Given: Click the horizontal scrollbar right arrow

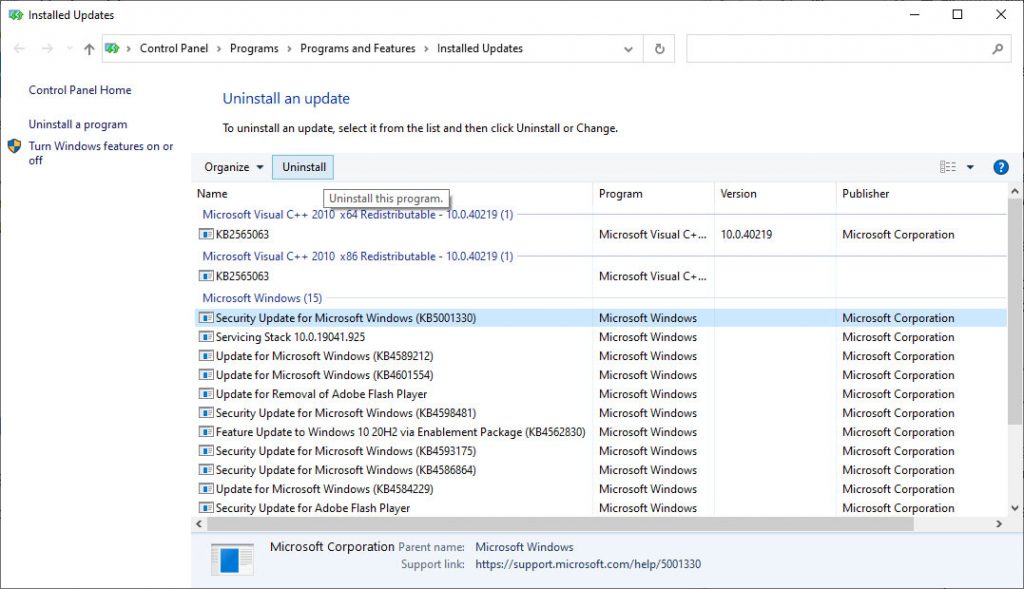Looking at the screenshot, I should [999, 524].
